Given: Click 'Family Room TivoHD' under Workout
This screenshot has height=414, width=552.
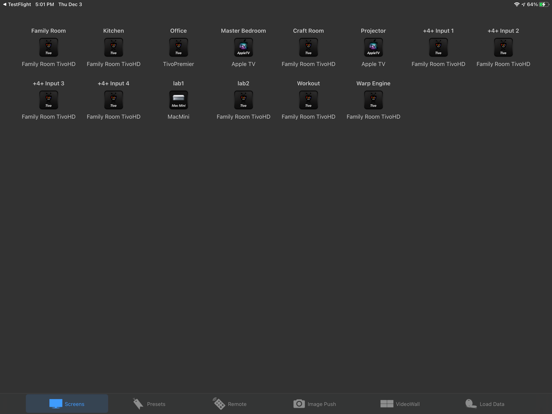Looking at the screenshot, I should click(x=308, y=117).
